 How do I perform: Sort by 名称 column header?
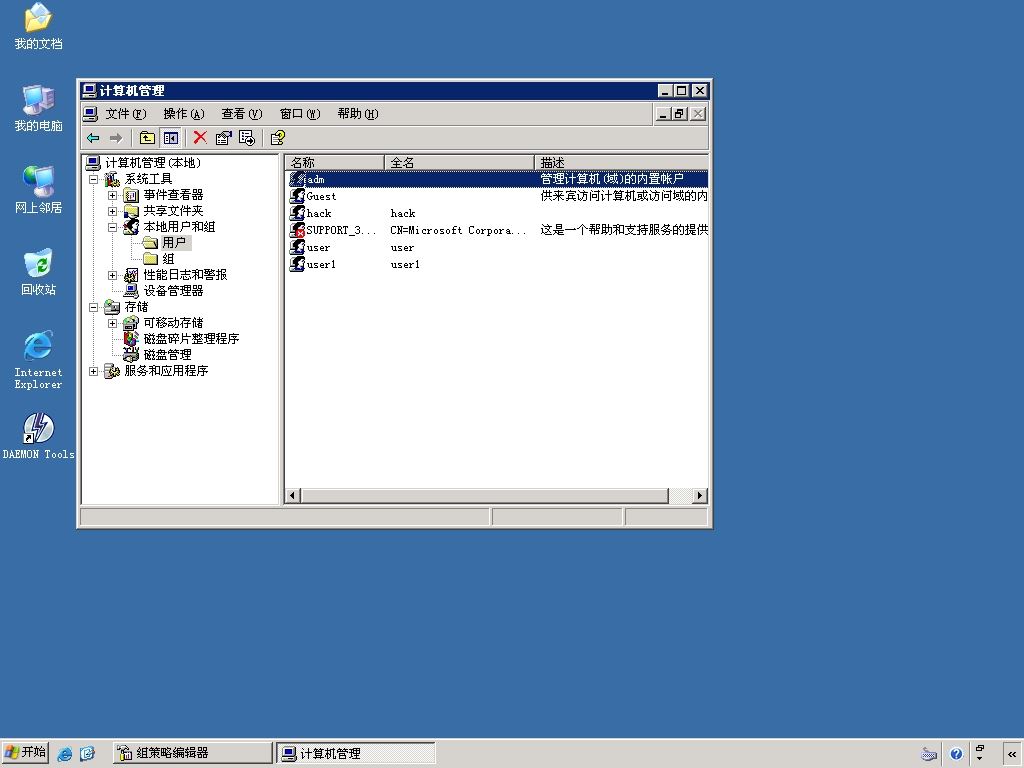pos(335,163)
